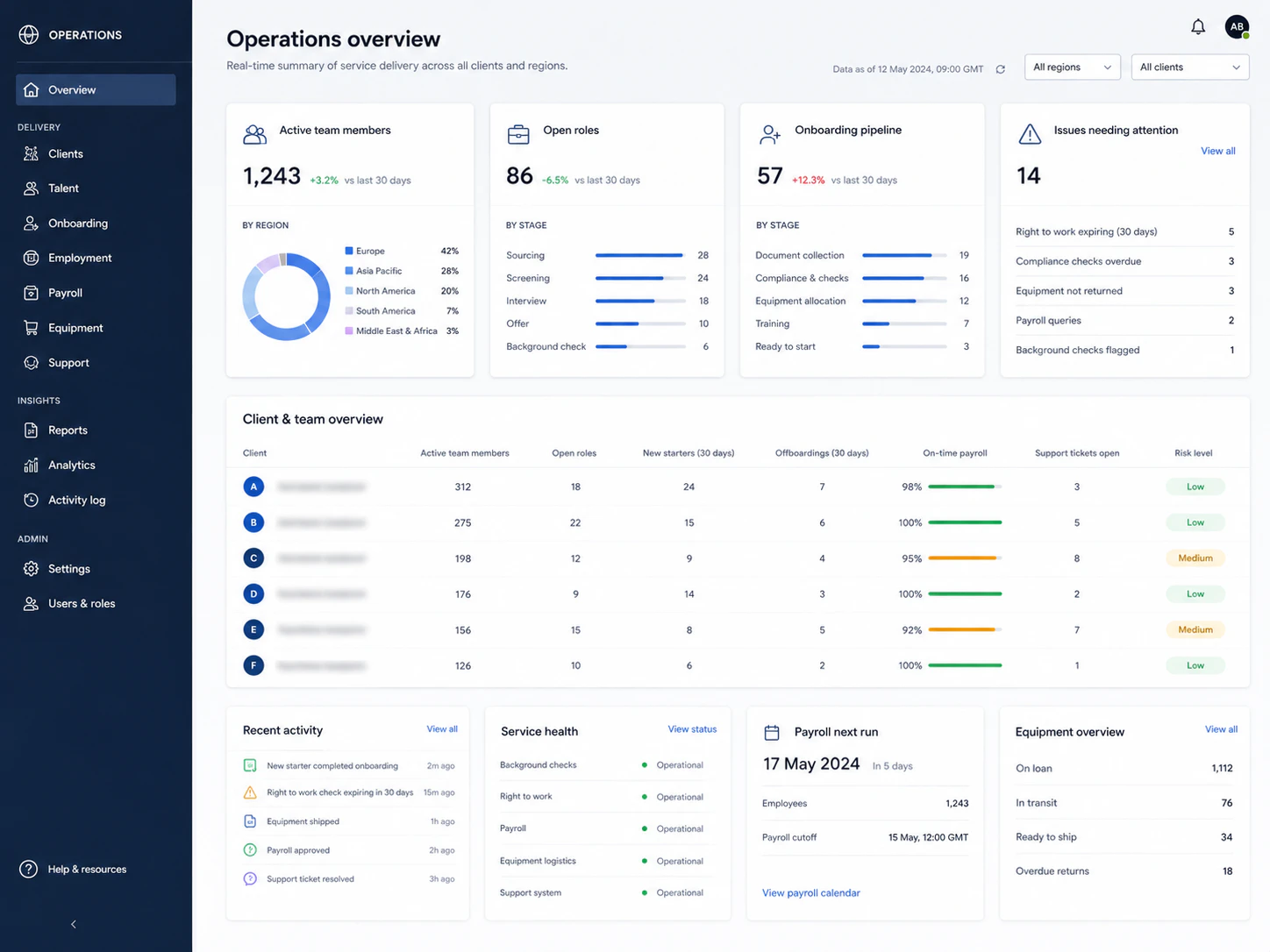Open View status in Service health
The image size is (1270, 952).
pyautogui.click(x=692, y=729)
